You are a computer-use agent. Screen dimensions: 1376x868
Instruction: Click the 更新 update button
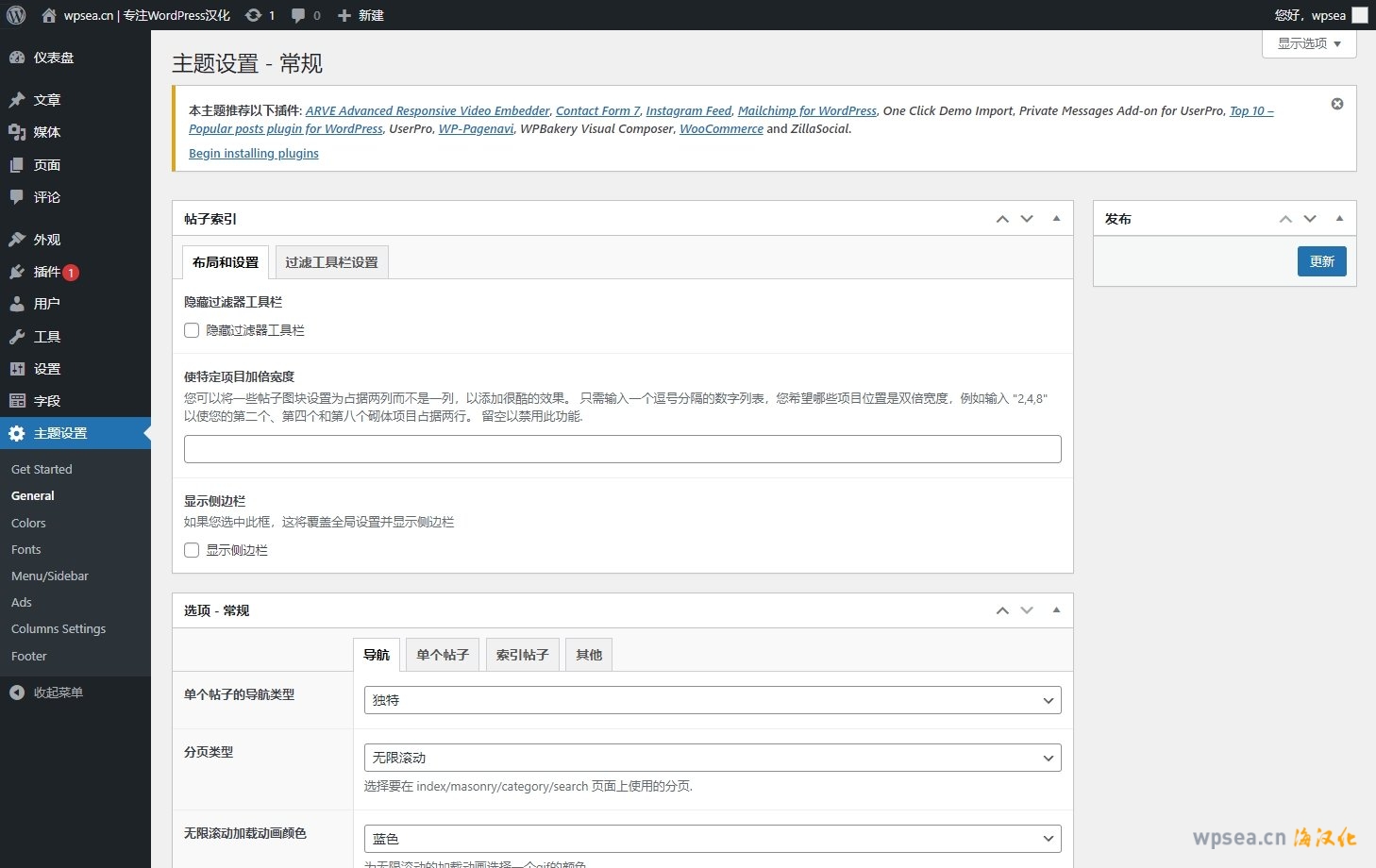point(1321,261)
